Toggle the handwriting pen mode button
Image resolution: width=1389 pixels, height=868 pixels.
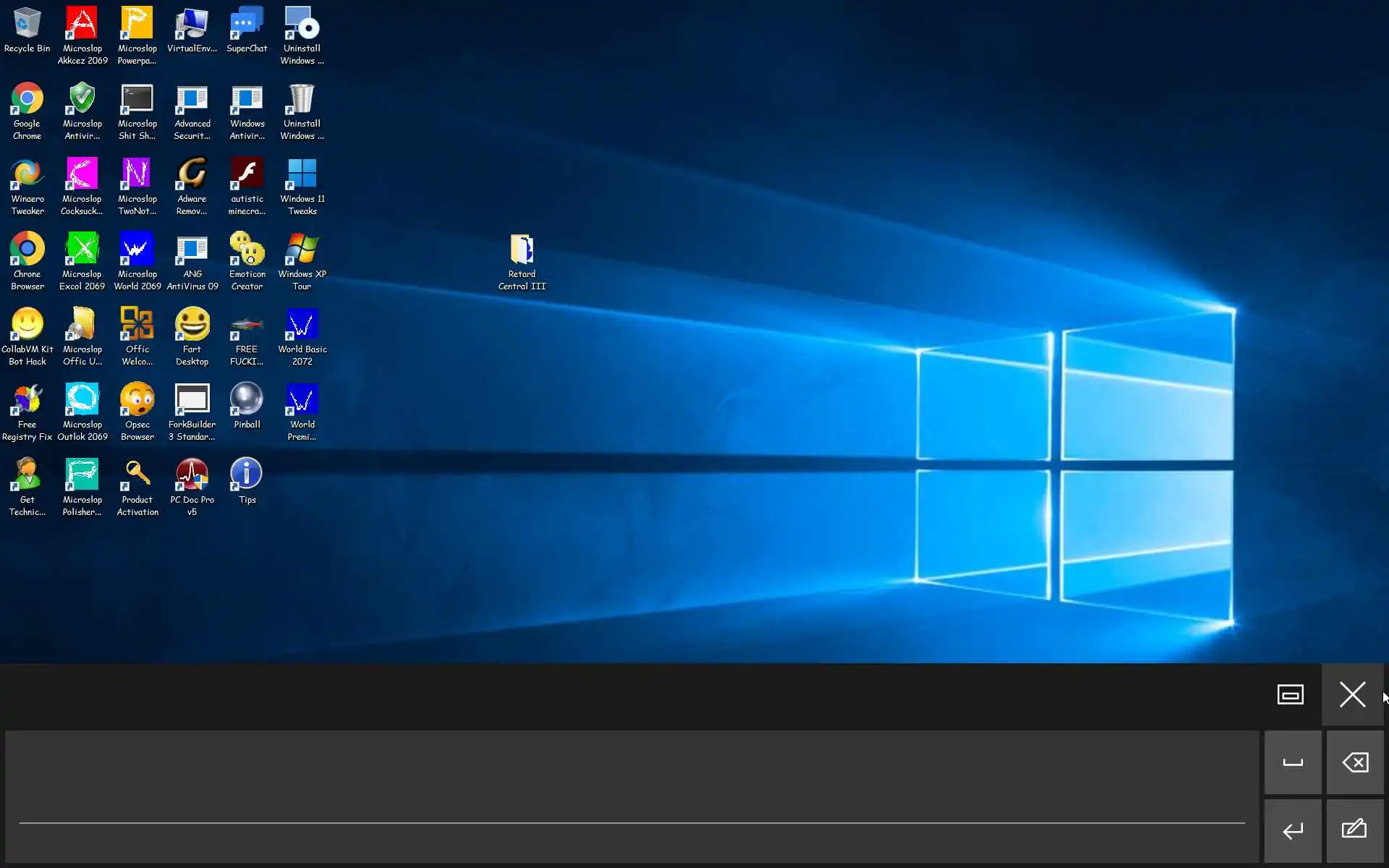click(x=1354, y=829)
